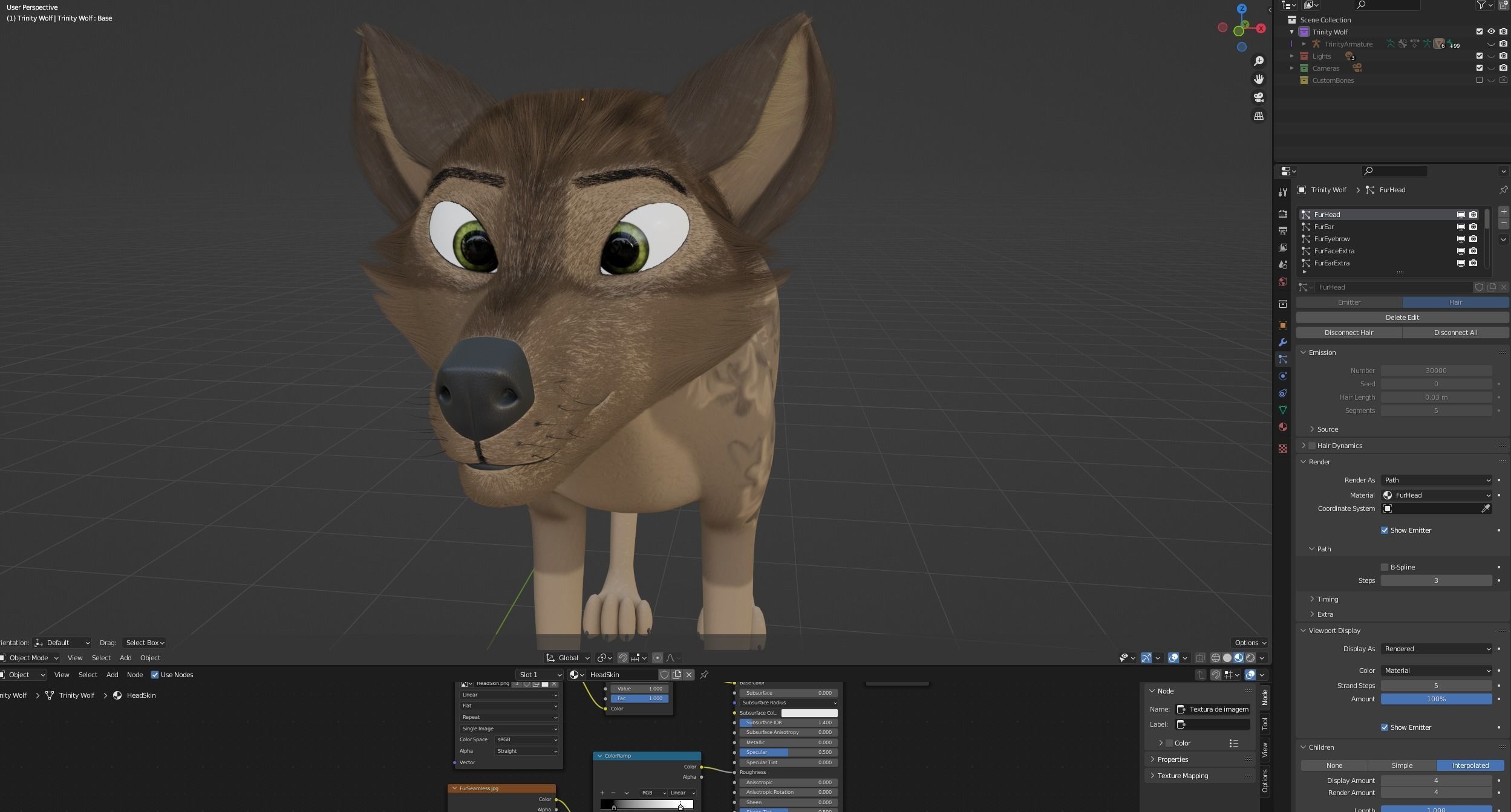Pin the node editor material with pin icon

coord(704,675)
